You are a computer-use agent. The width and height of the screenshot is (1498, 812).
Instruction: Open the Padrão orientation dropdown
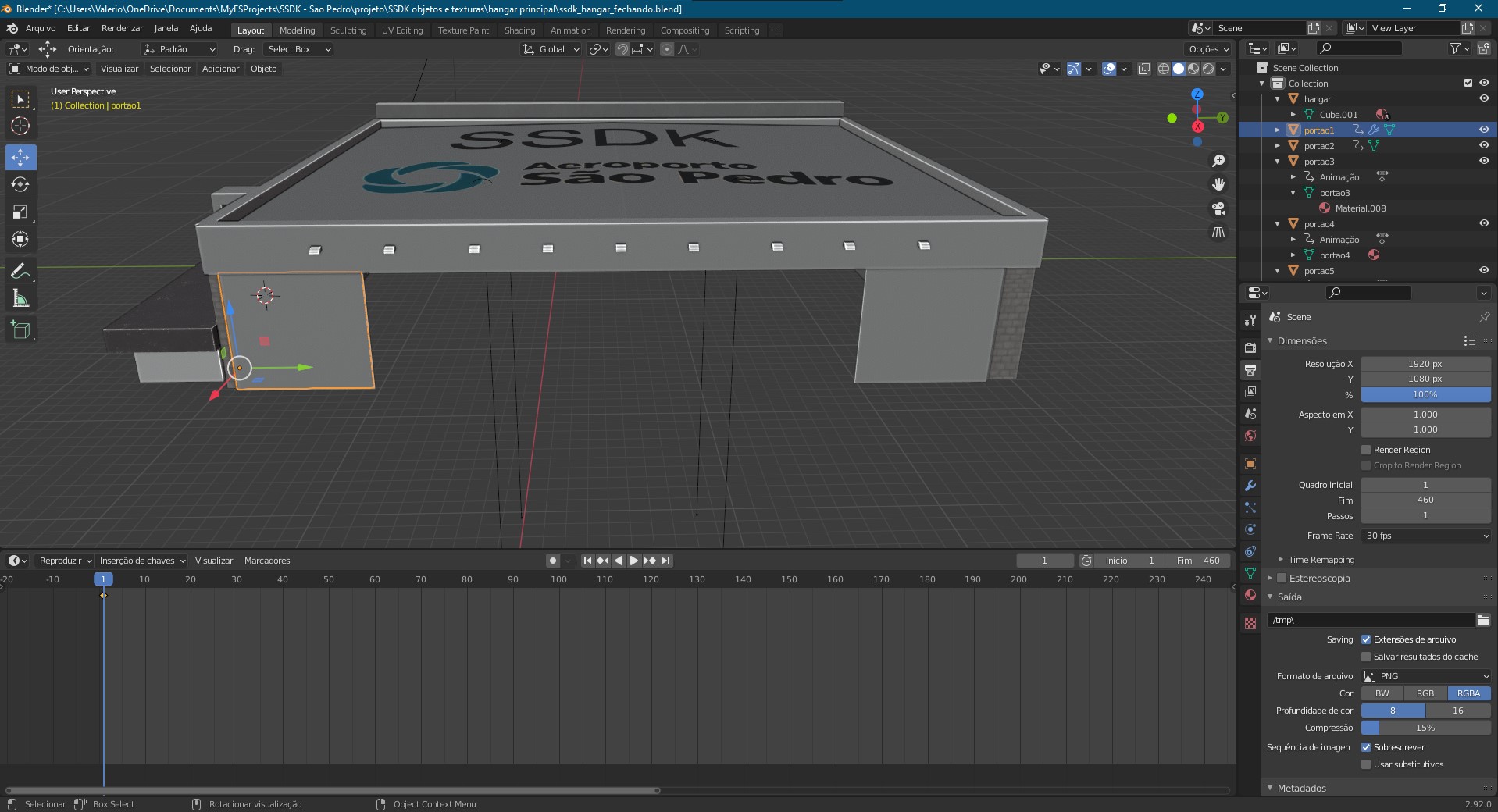tap(179, 49)
